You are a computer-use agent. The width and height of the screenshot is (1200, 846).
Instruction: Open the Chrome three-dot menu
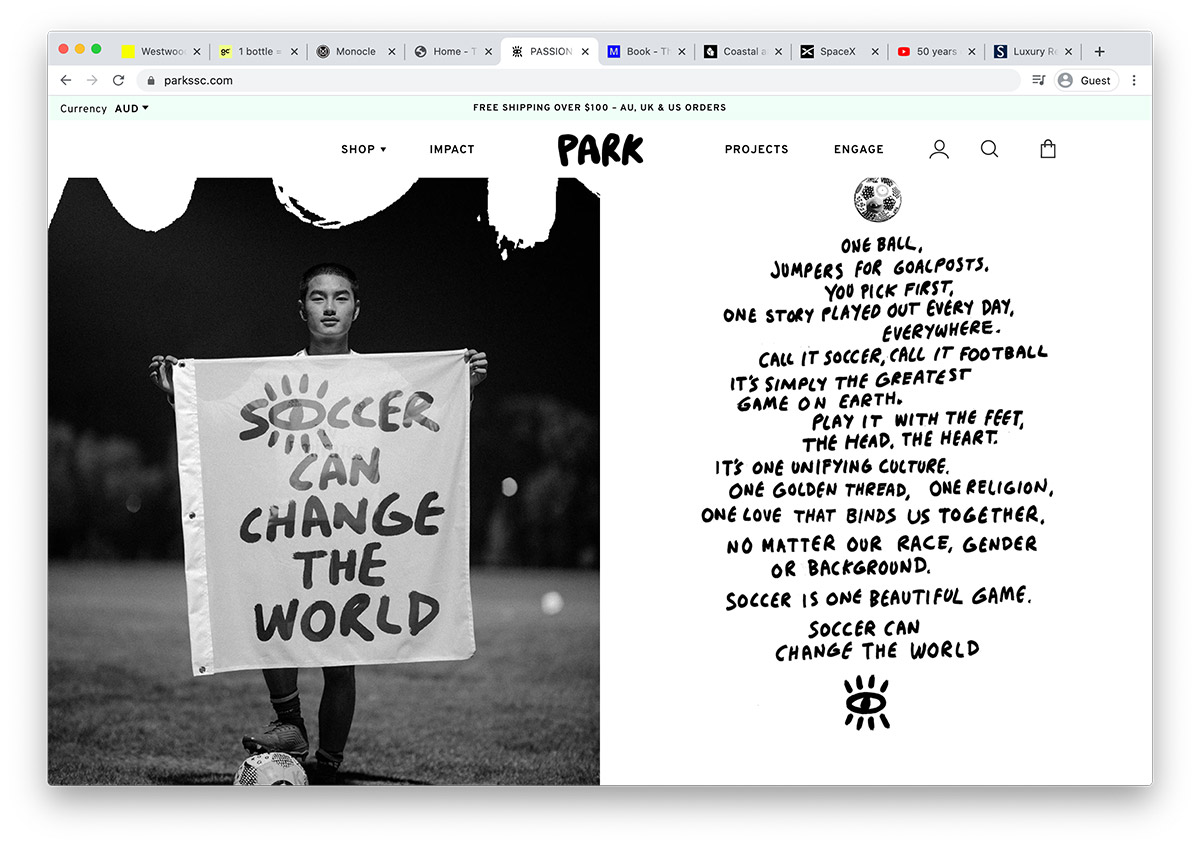pyautogui.click(x=1134, y=80)
